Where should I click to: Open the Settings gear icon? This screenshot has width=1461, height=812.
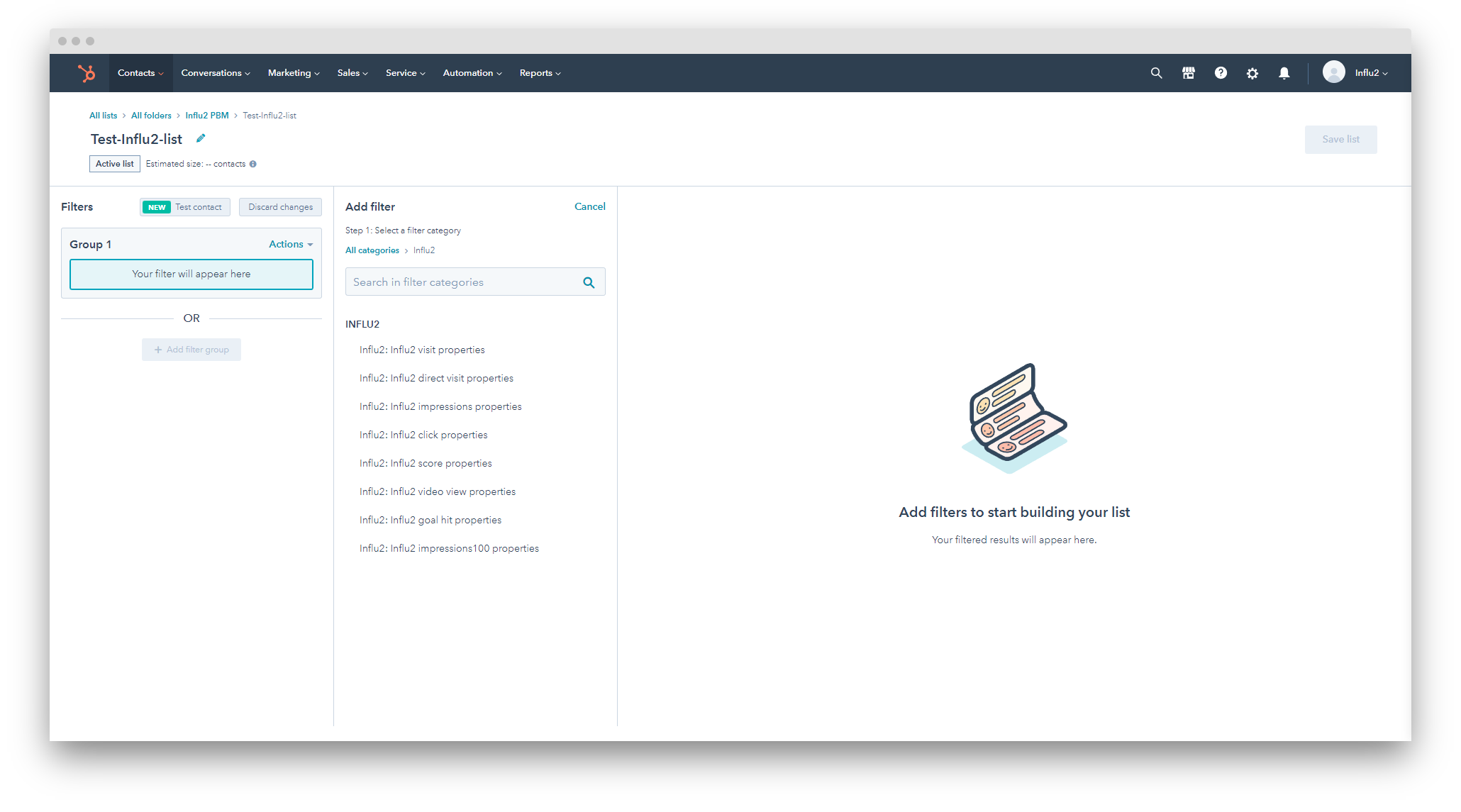click(1252, 73)
